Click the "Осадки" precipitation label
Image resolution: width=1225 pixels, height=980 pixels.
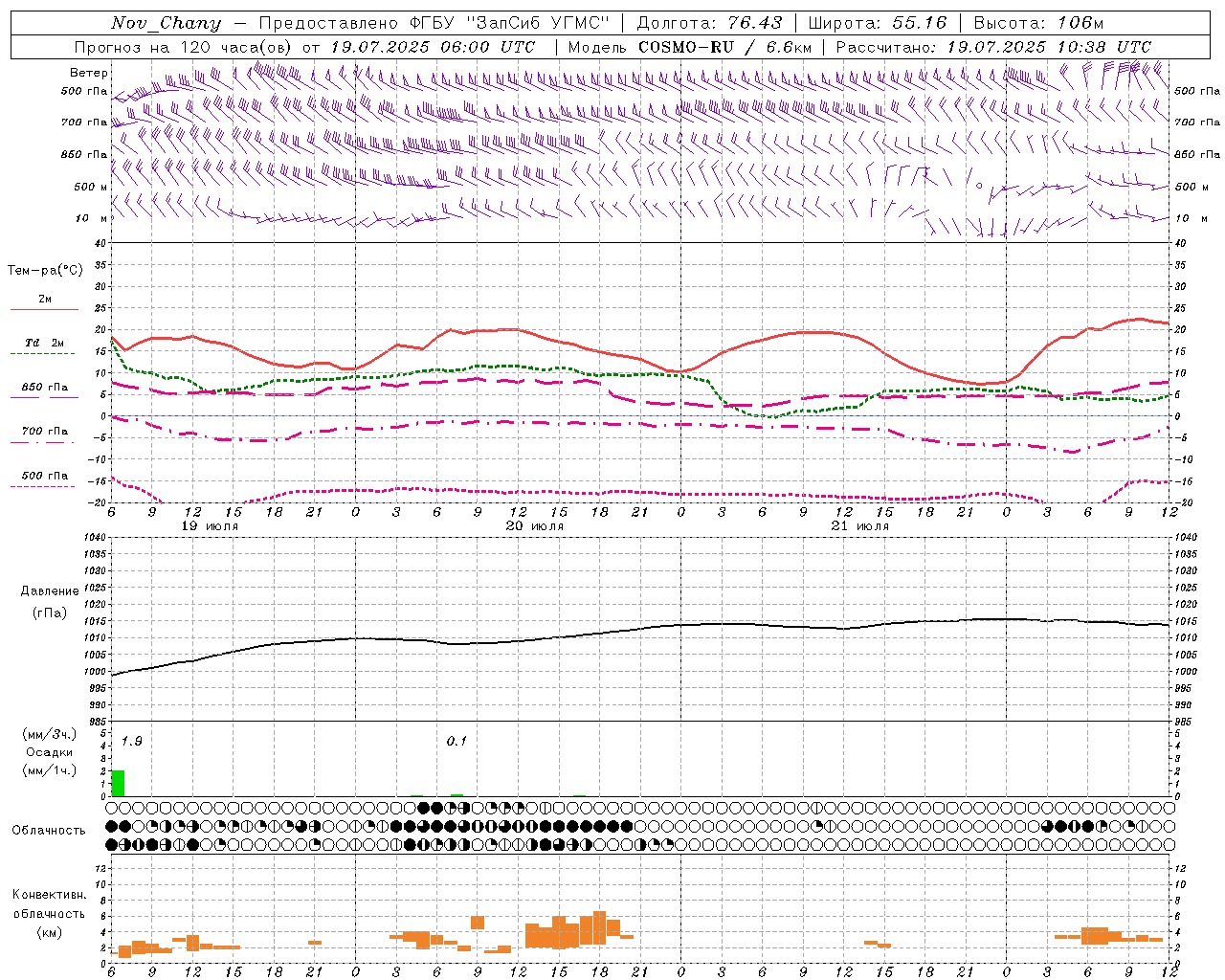pyautogui.click(x=49, y=752)
